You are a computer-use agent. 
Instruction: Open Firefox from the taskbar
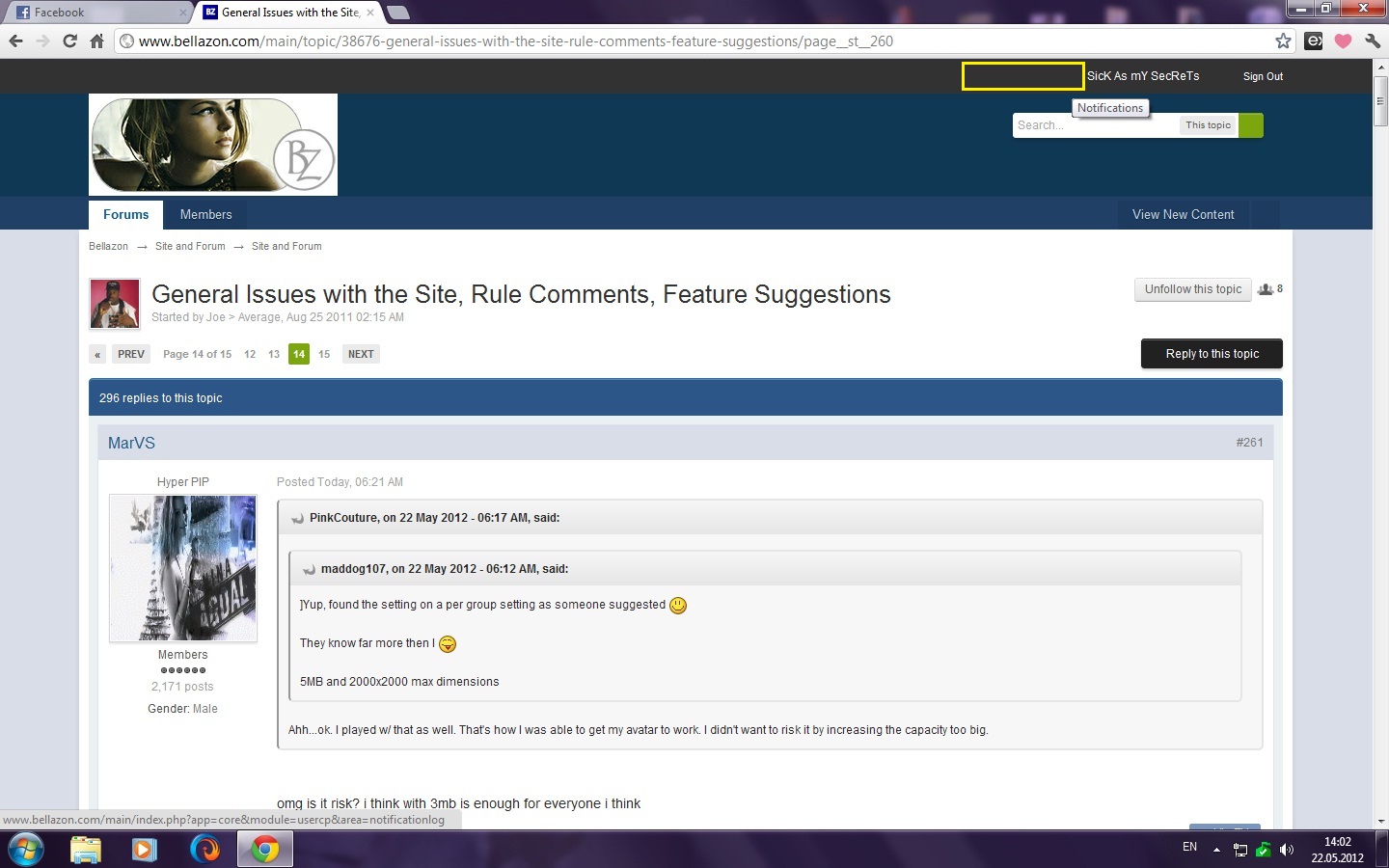click(204, 849)
